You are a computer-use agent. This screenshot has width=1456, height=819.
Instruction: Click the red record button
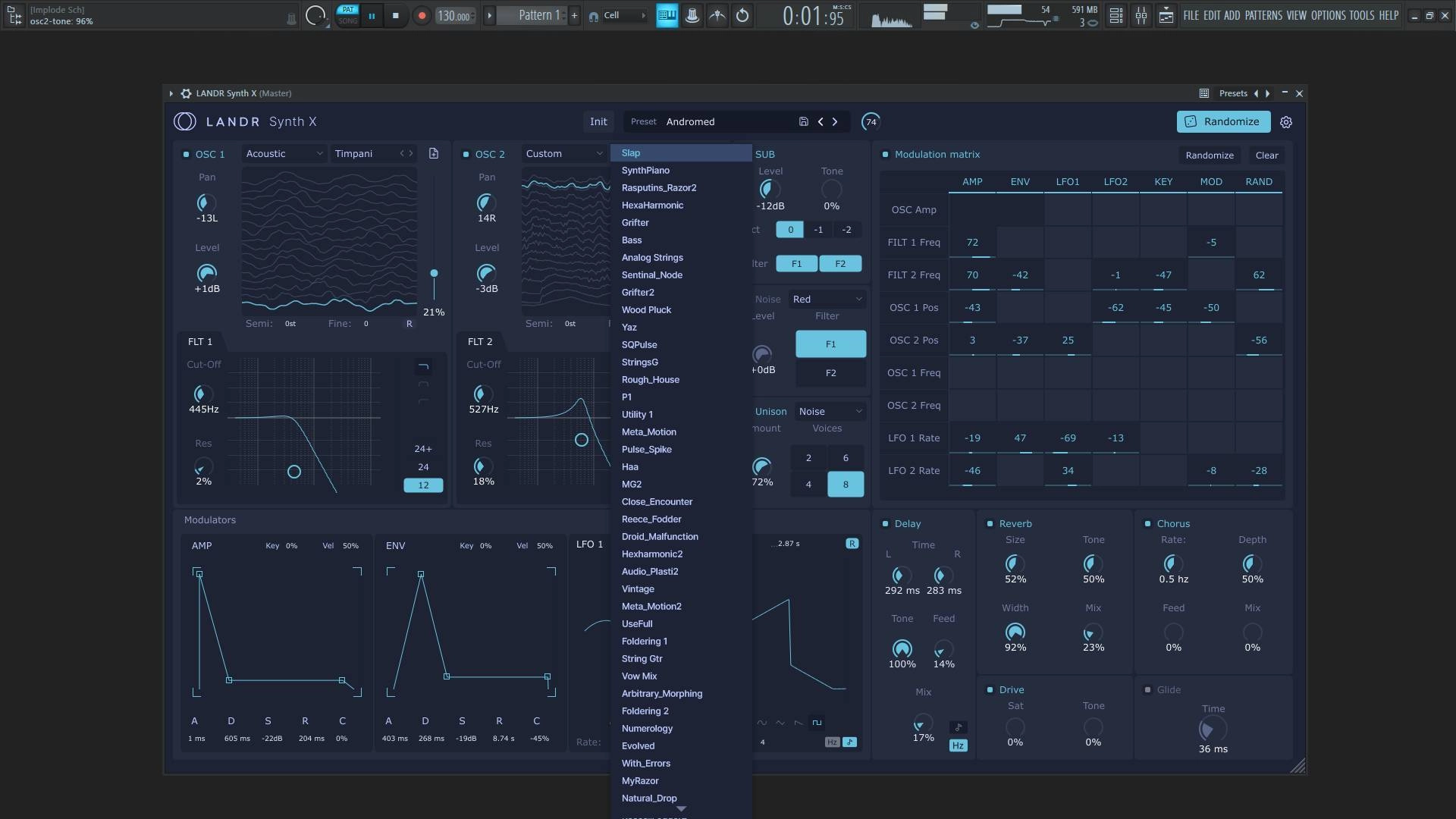click(422, 15)
